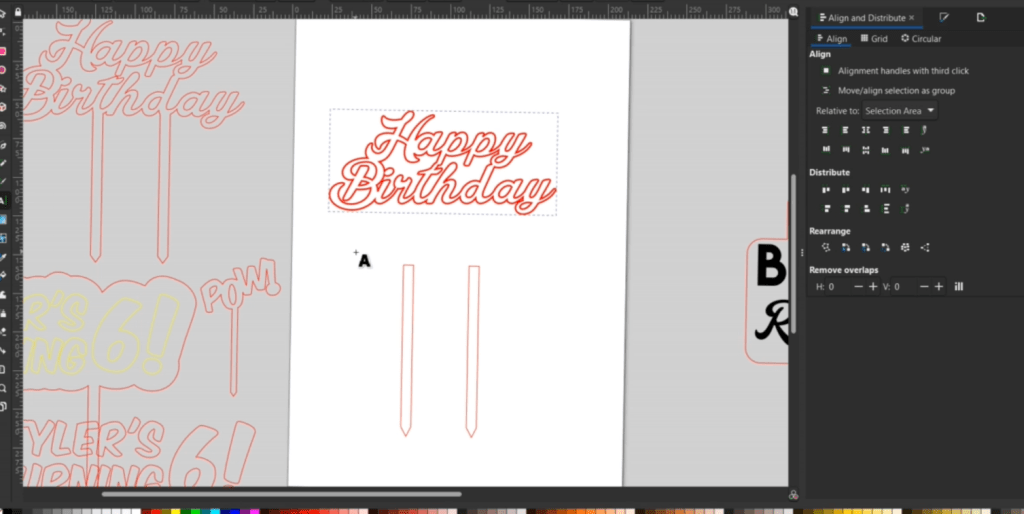Image resolution: width=1024 pixels, height=514 pixels.
Task: Click the horizontal canvas scrollbar
Action: pyautogui.click(x=280, y=493)
